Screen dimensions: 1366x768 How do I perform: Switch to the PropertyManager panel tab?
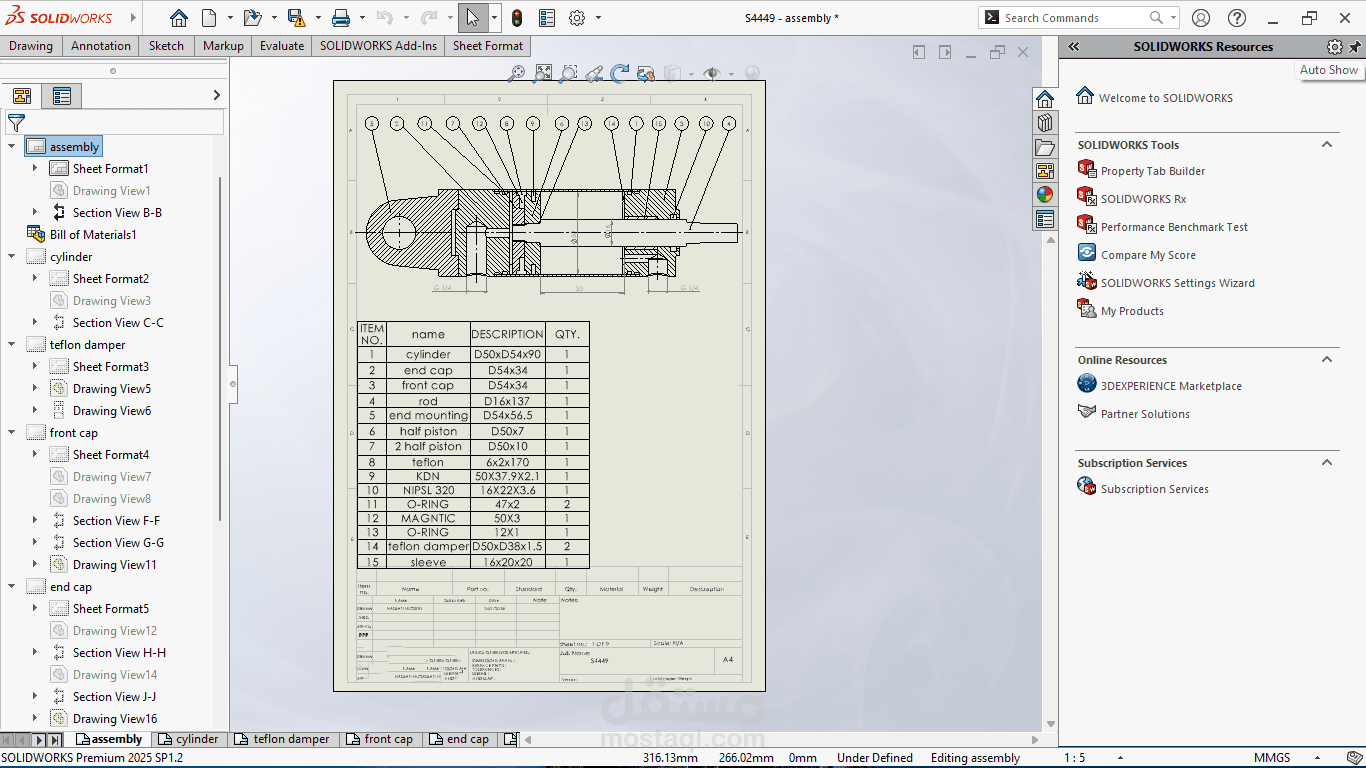pyautogui.click(x=62, y=96)
